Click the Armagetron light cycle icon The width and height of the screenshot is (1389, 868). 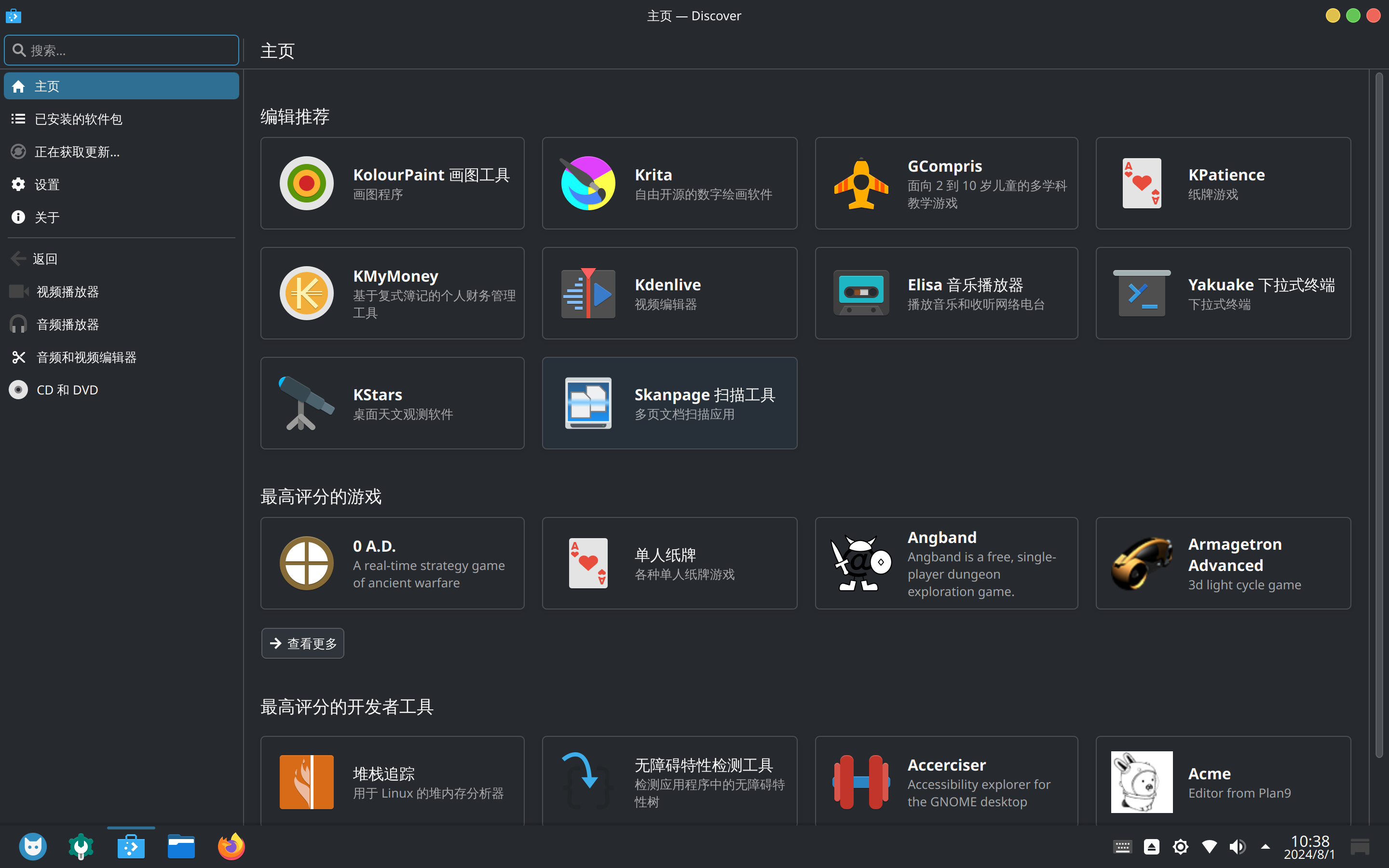[1142, 563]
